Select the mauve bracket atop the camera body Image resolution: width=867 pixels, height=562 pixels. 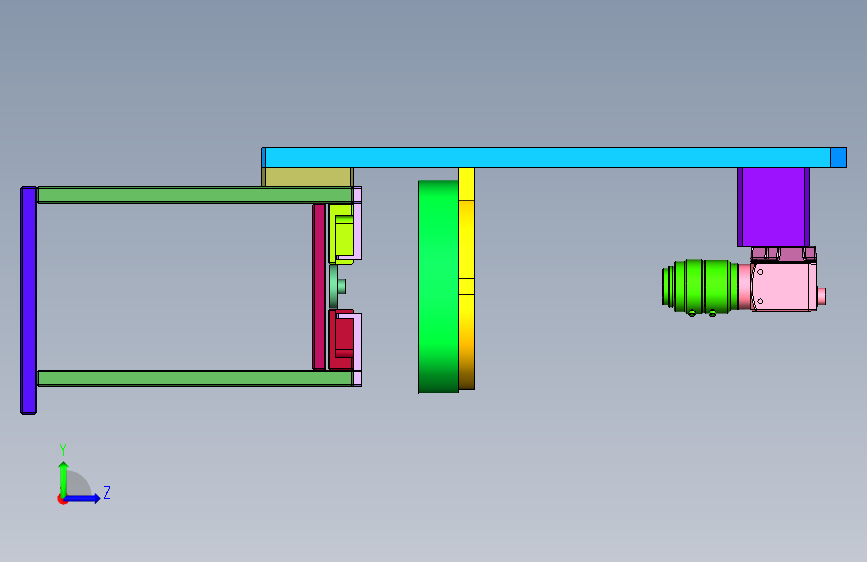pos(783,254)
